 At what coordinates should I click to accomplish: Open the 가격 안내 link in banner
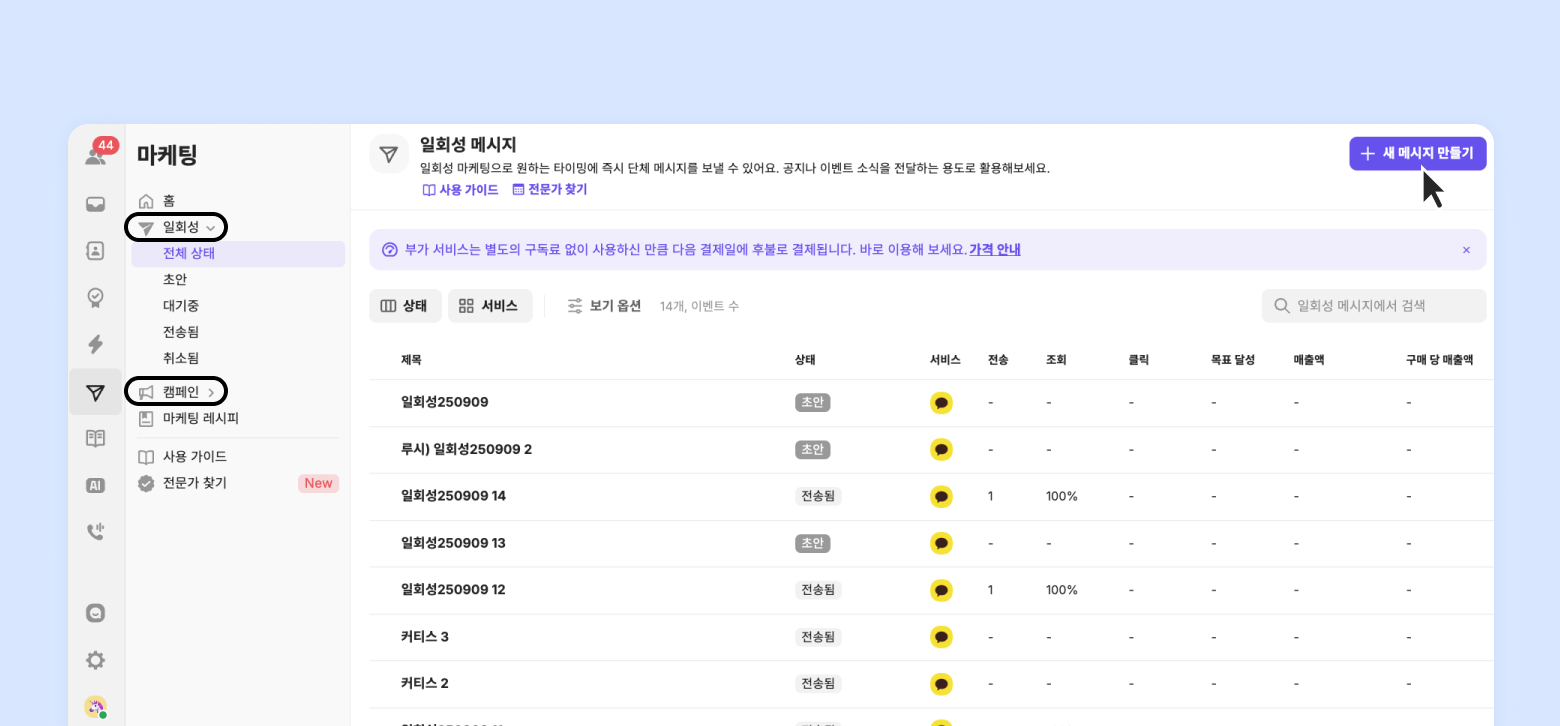click(995, 250)
